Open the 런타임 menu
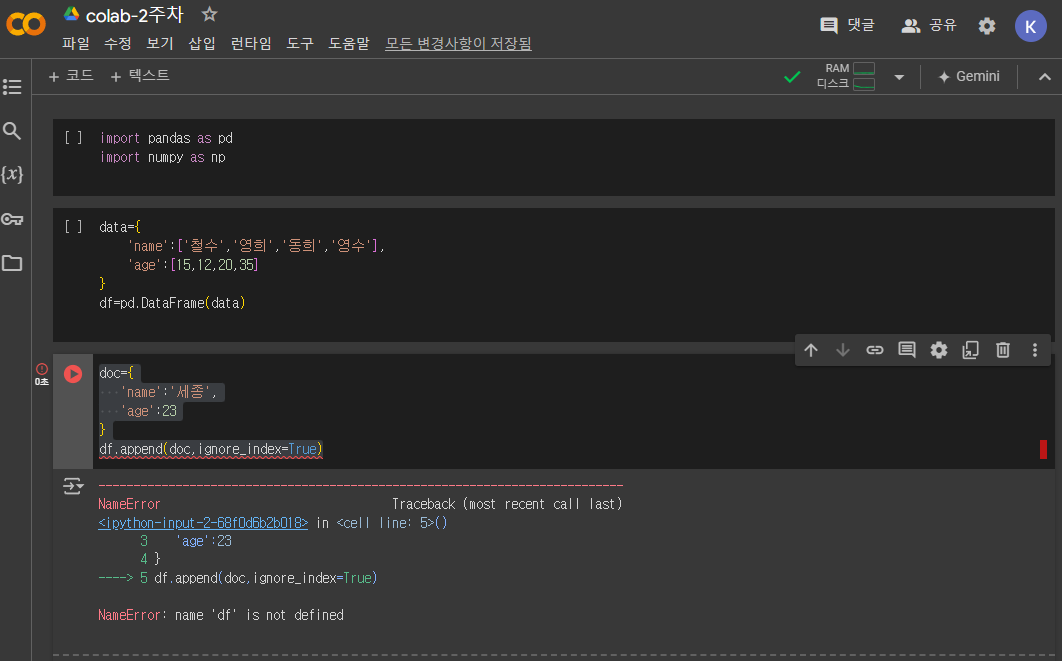This screenshot has width=1062, height=661. [x=251, y=43]
